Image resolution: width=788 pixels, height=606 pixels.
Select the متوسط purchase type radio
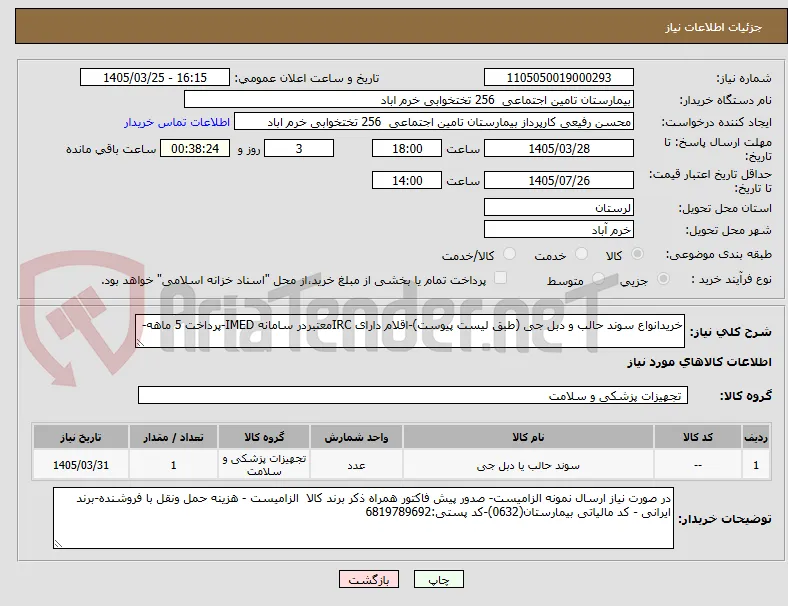coord(598,279)
